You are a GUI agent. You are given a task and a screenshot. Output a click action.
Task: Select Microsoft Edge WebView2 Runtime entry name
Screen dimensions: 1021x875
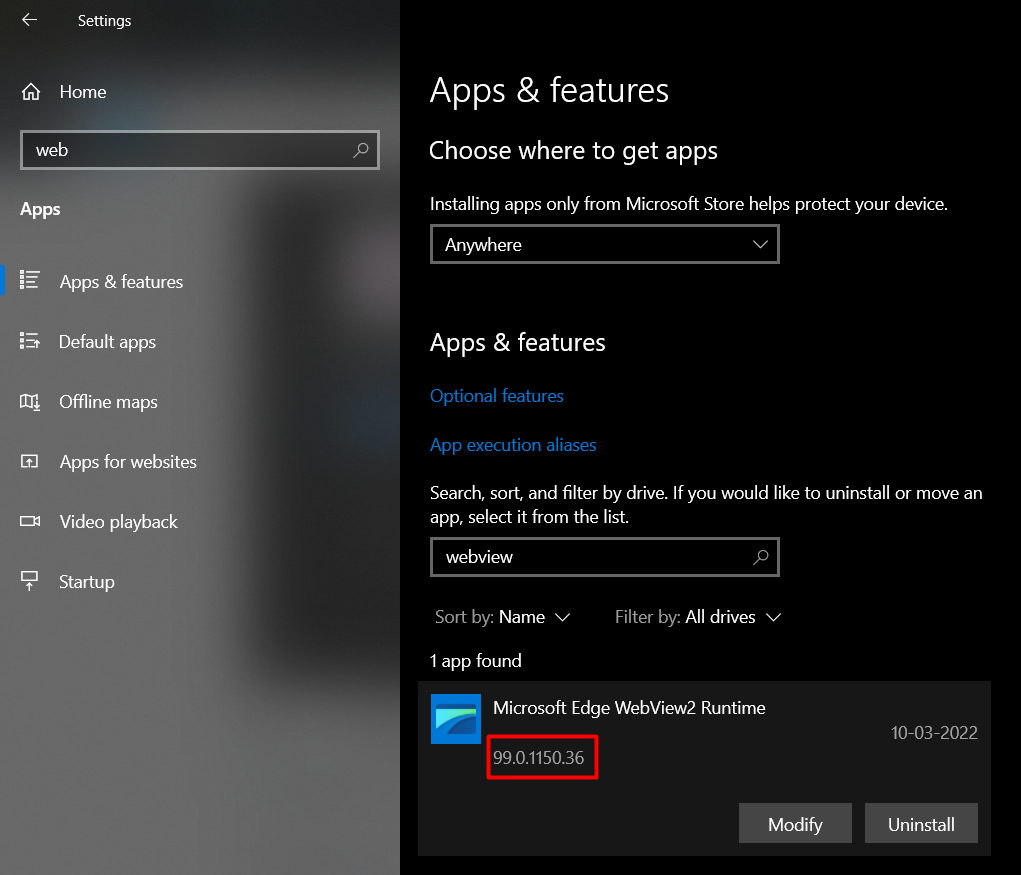[629, 708]
